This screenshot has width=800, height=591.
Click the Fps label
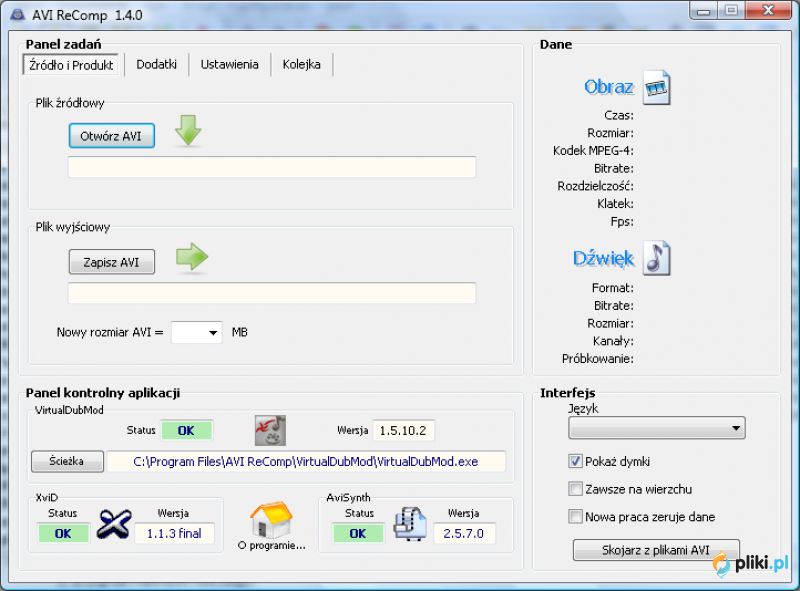(622, 221)
